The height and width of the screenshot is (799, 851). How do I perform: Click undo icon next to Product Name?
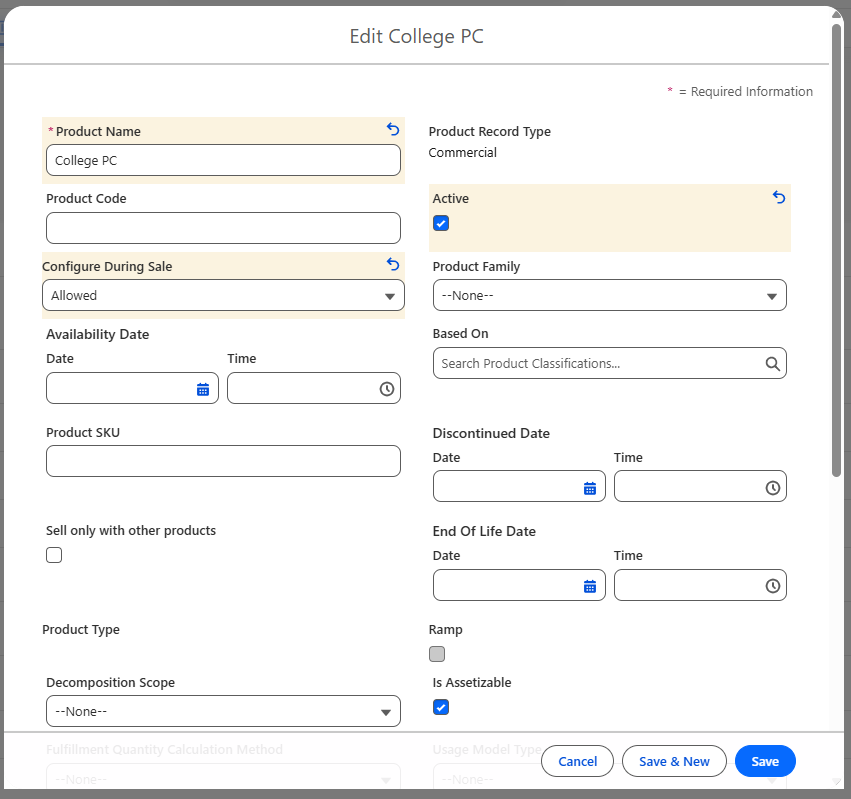click(393, 130)
